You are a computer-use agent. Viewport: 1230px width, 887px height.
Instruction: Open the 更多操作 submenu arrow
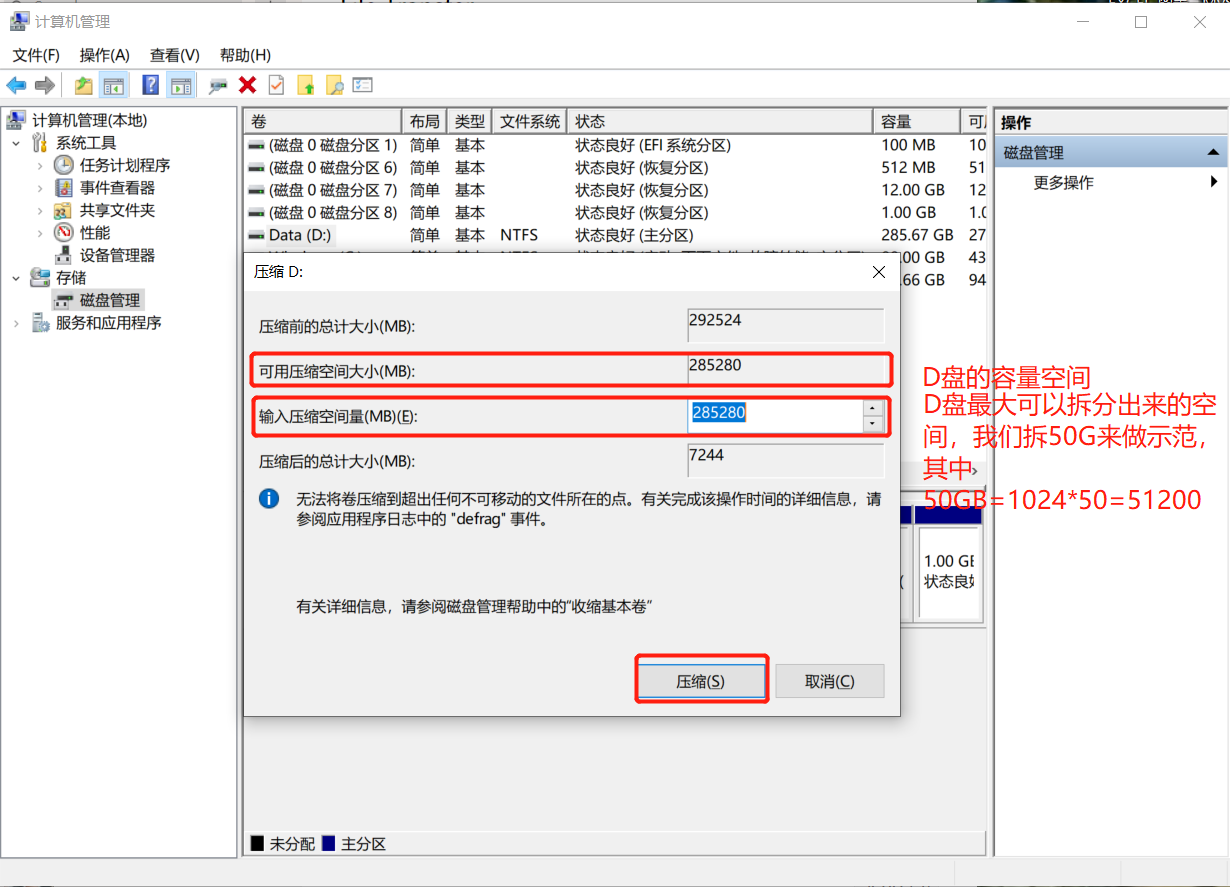coord(1214,182)
